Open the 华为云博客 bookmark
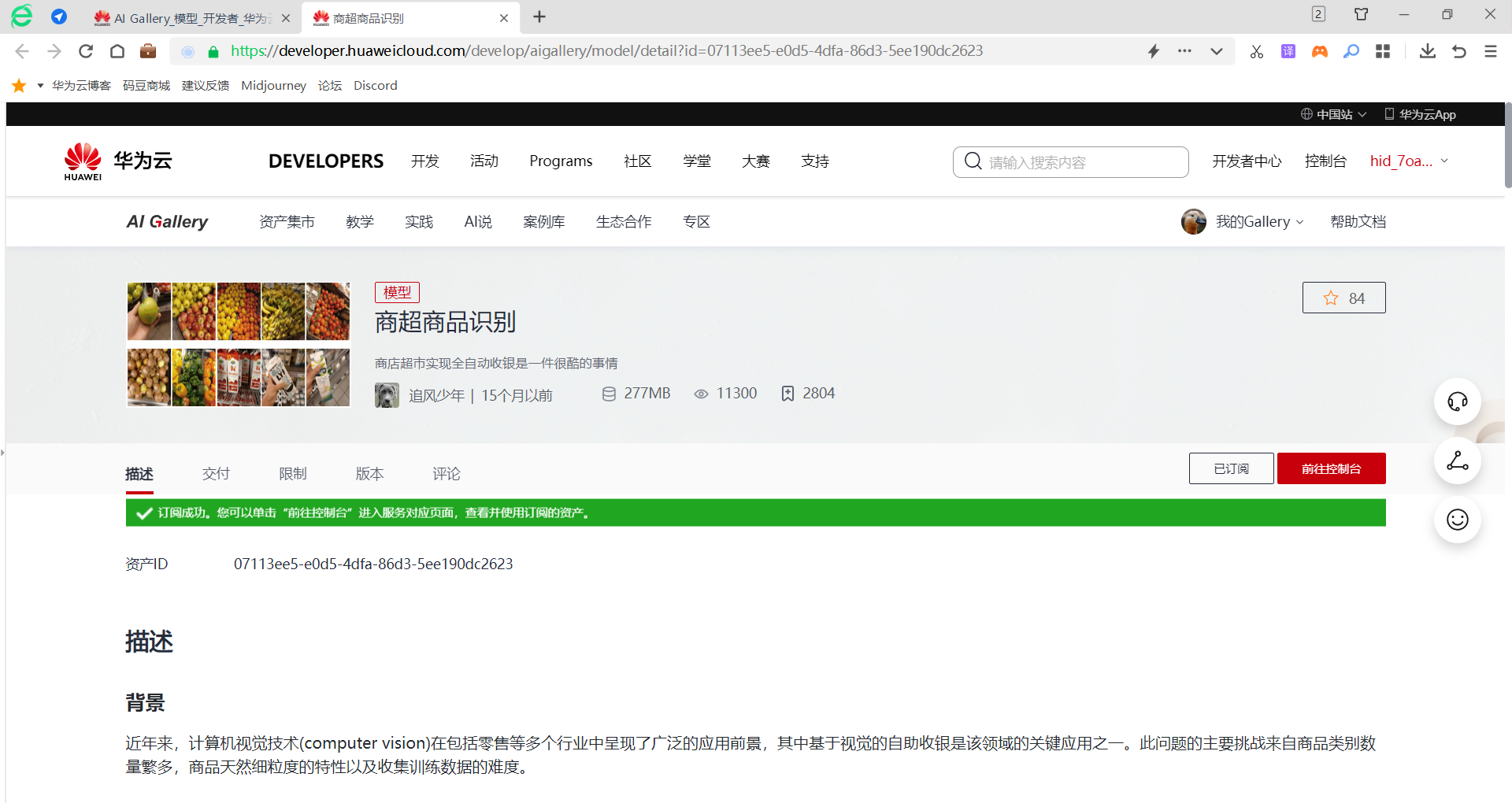 (81, 85)
